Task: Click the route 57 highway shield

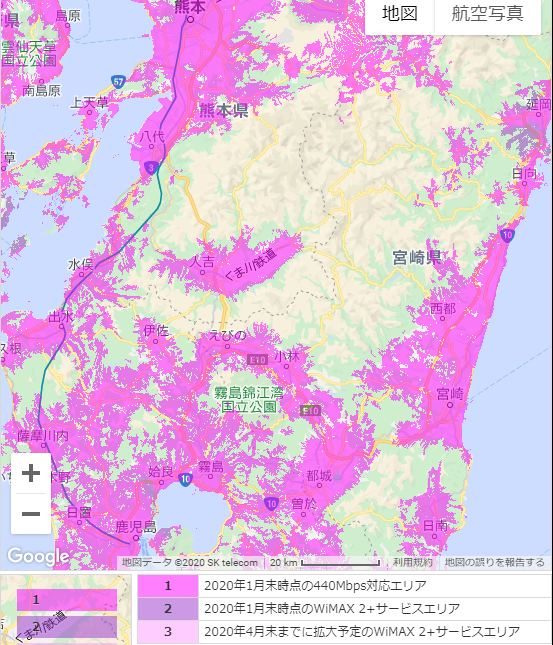Action: click(118, 81)
